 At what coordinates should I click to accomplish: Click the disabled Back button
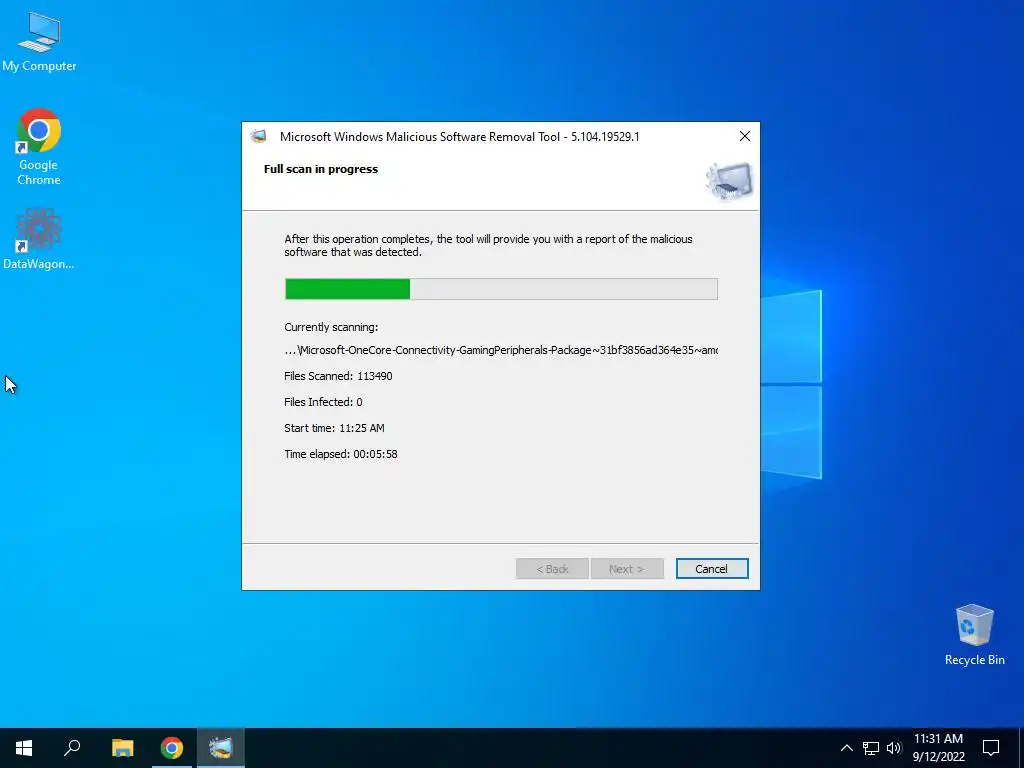(x=552, y=569)
